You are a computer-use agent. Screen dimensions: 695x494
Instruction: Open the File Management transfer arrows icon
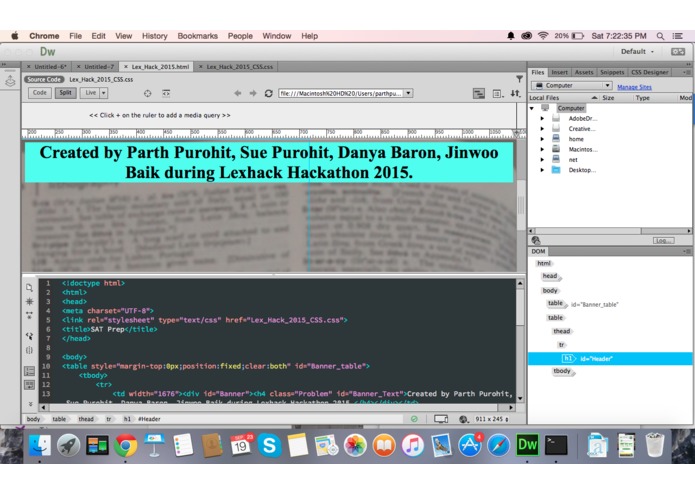pos(515,93)
